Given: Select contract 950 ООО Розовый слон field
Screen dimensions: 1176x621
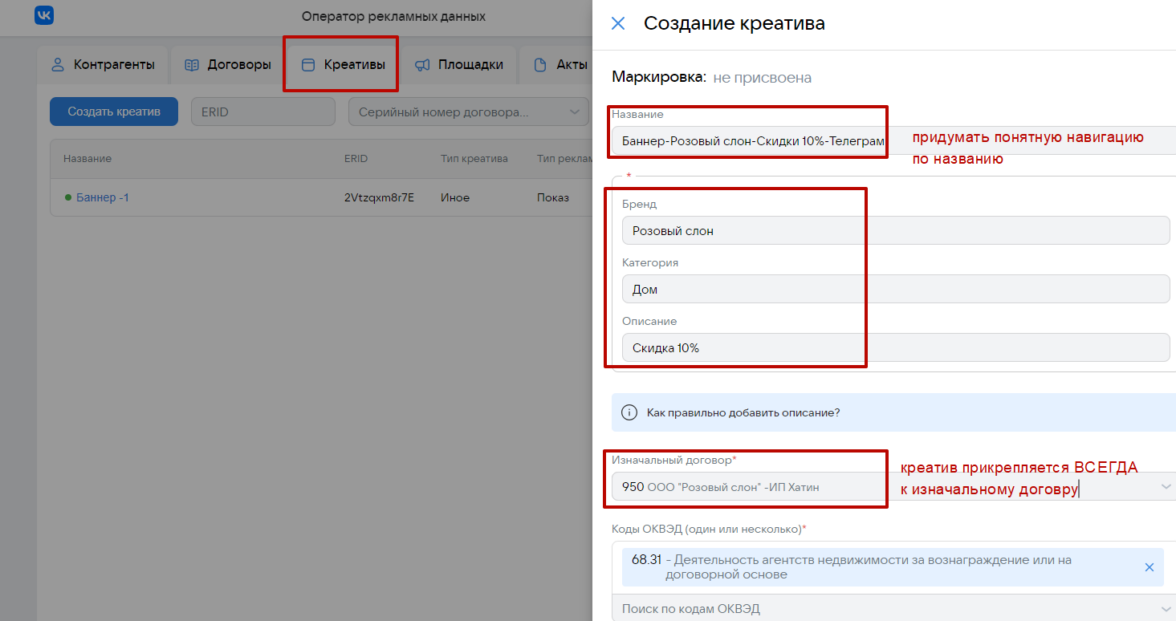Looking at the screenshot, I should 893,487.
